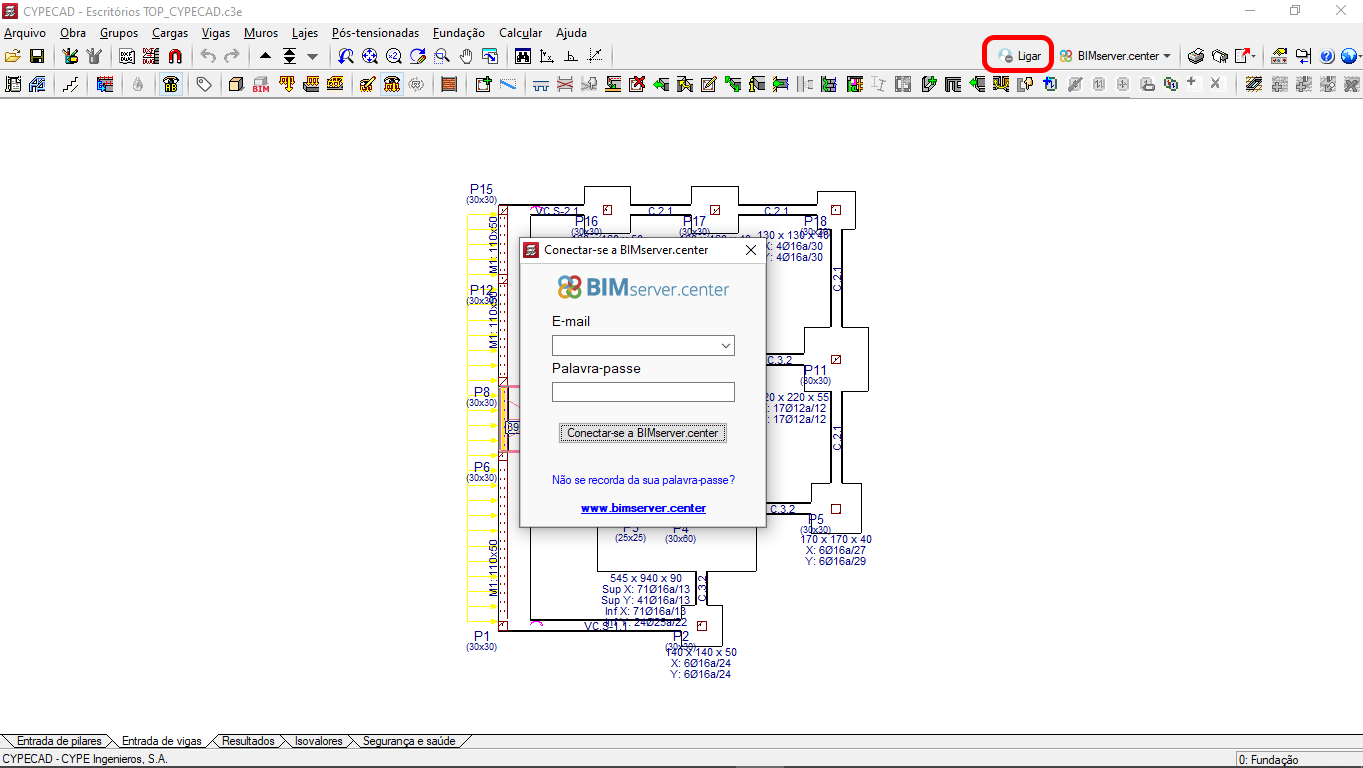Open the Vigas menu
Image resolution: width=1363 pixels, height=768 pixels.
pyautogui.click(x=216, y=33)
